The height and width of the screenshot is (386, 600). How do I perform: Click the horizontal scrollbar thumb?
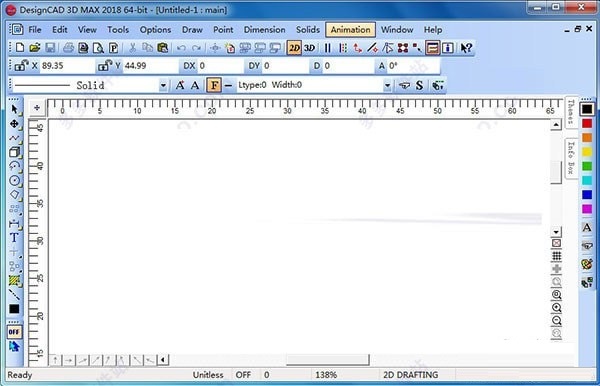(328, 360)
